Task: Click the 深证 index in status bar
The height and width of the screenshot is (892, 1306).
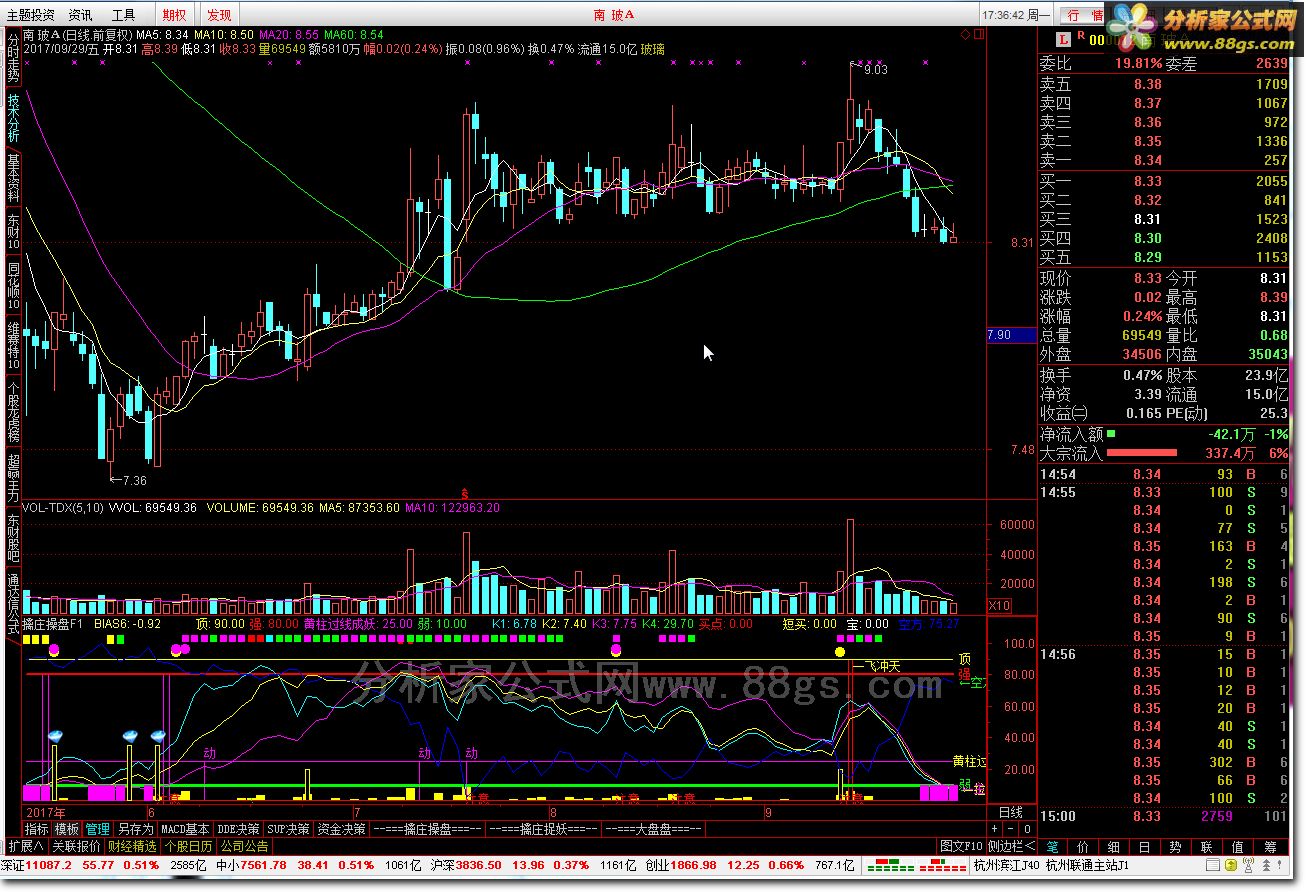Action: click(x=104, y=865)
